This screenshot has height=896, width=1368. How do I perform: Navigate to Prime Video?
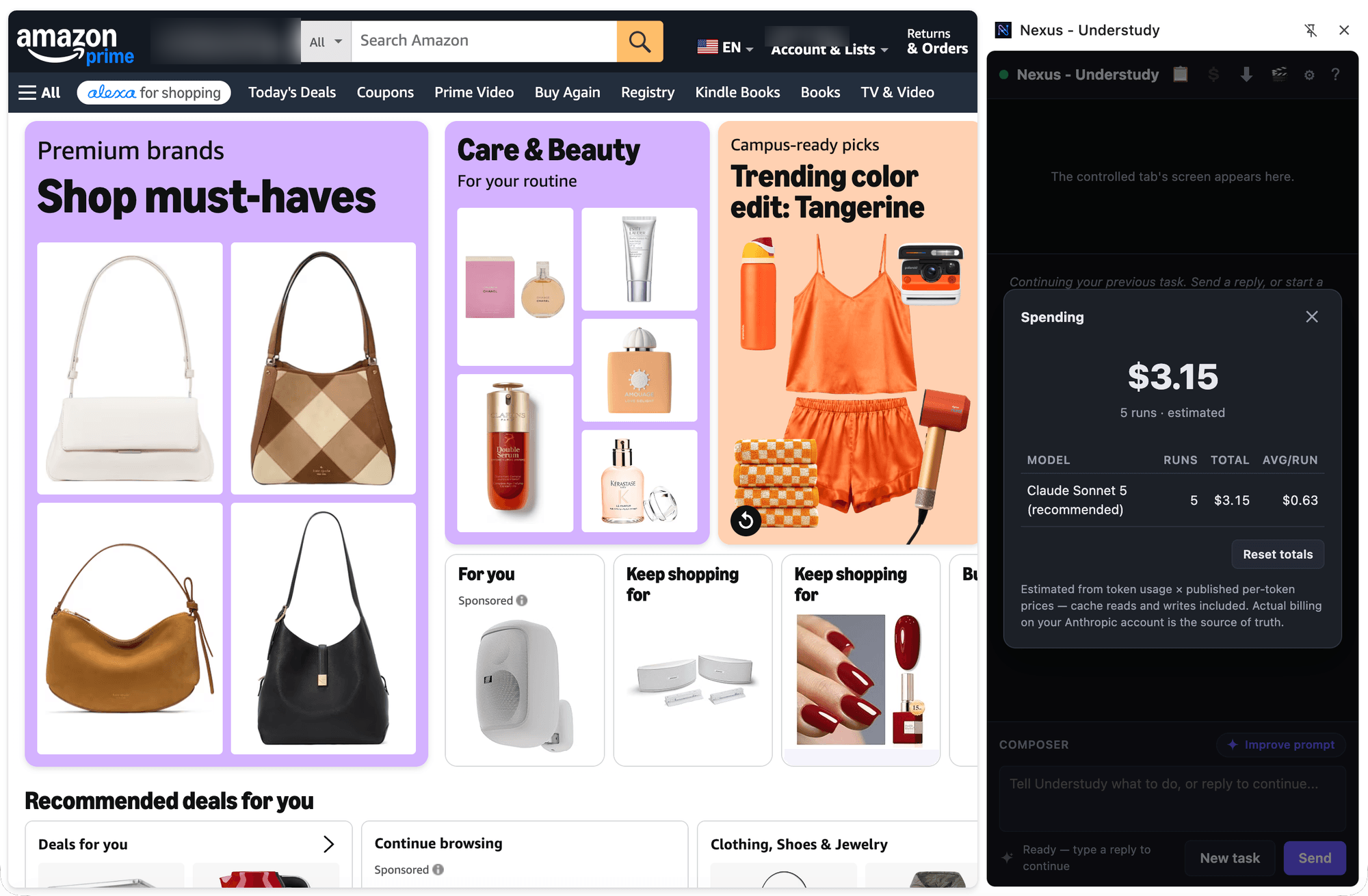click(474, 92)
